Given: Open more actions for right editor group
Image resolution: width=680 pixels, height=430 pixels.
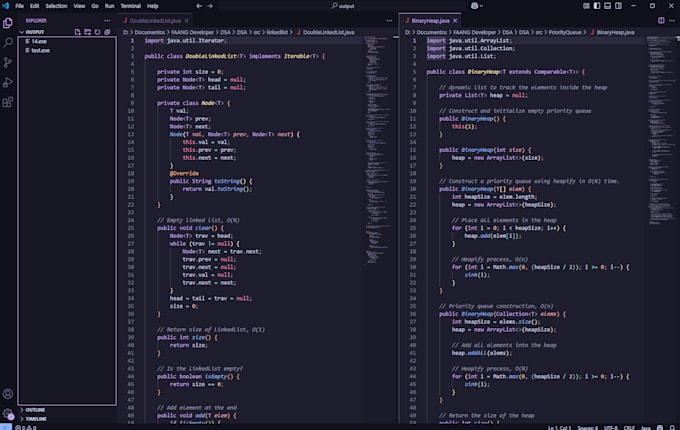Looking at the screenshot, I should pyautogui.click(x=672, y=20).
